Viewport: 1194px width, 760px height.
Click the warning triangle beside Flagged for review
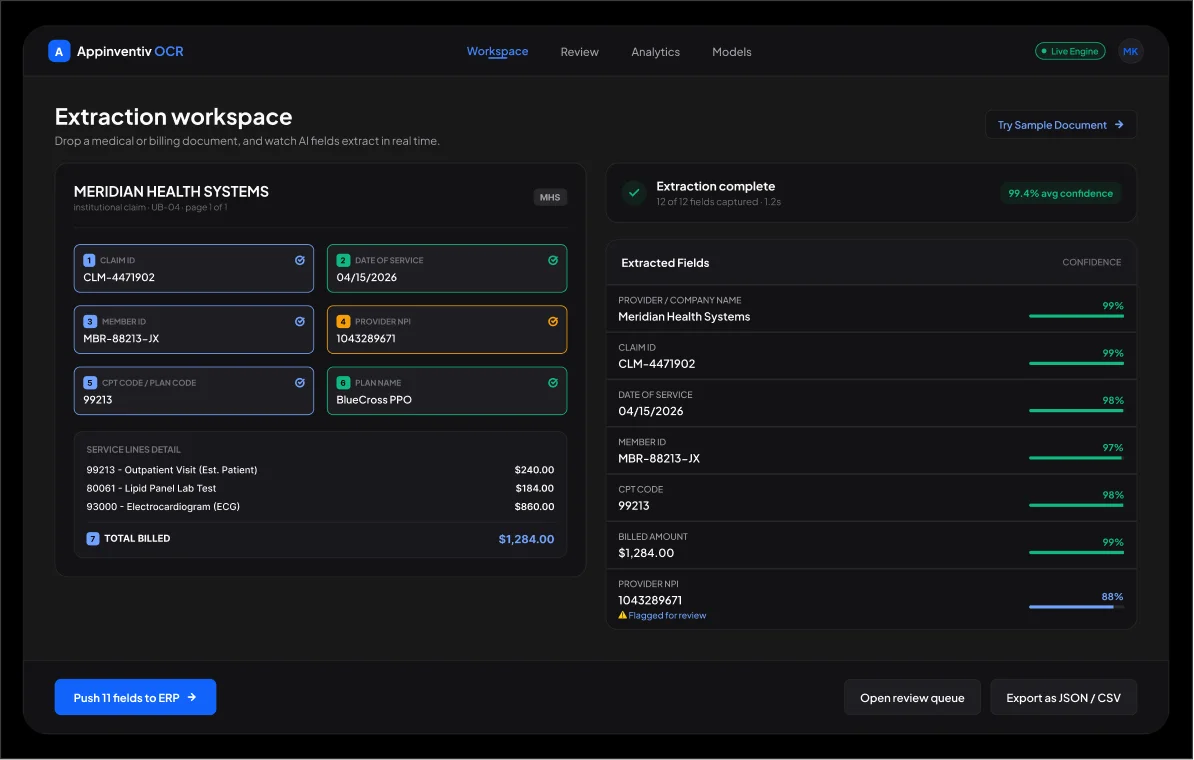622,615
